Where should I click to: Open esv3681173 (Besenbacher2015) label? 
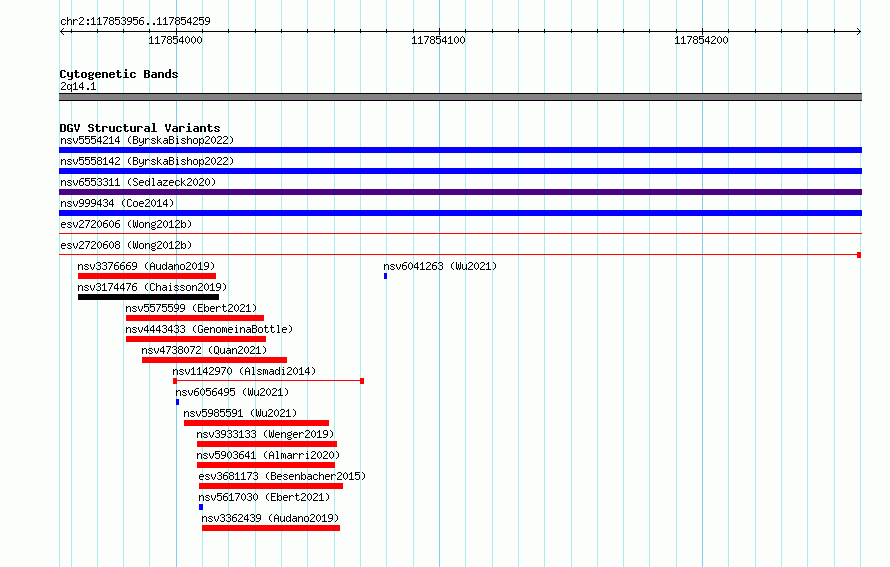282,476
